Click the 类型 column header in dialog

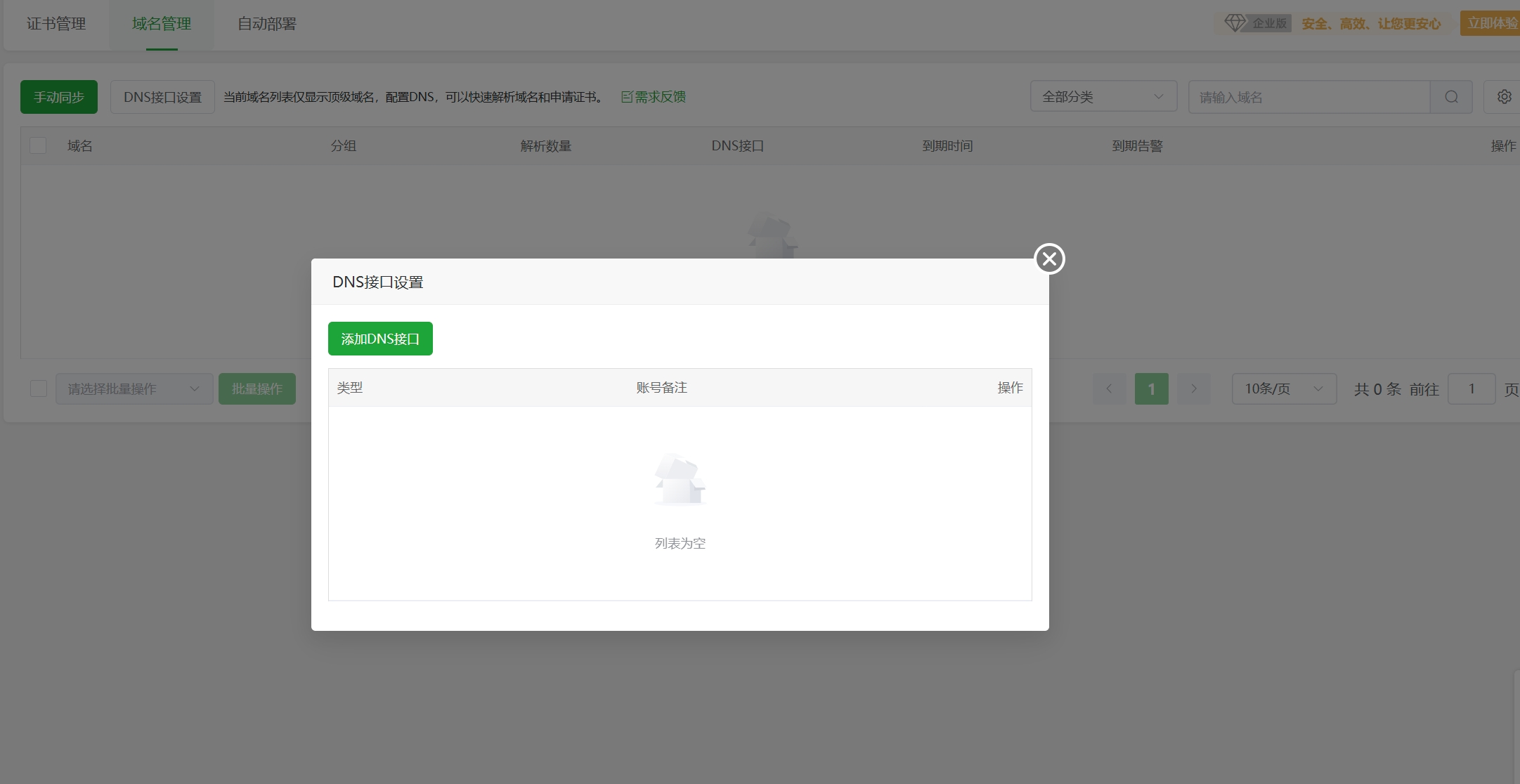[x=350, y=387]
